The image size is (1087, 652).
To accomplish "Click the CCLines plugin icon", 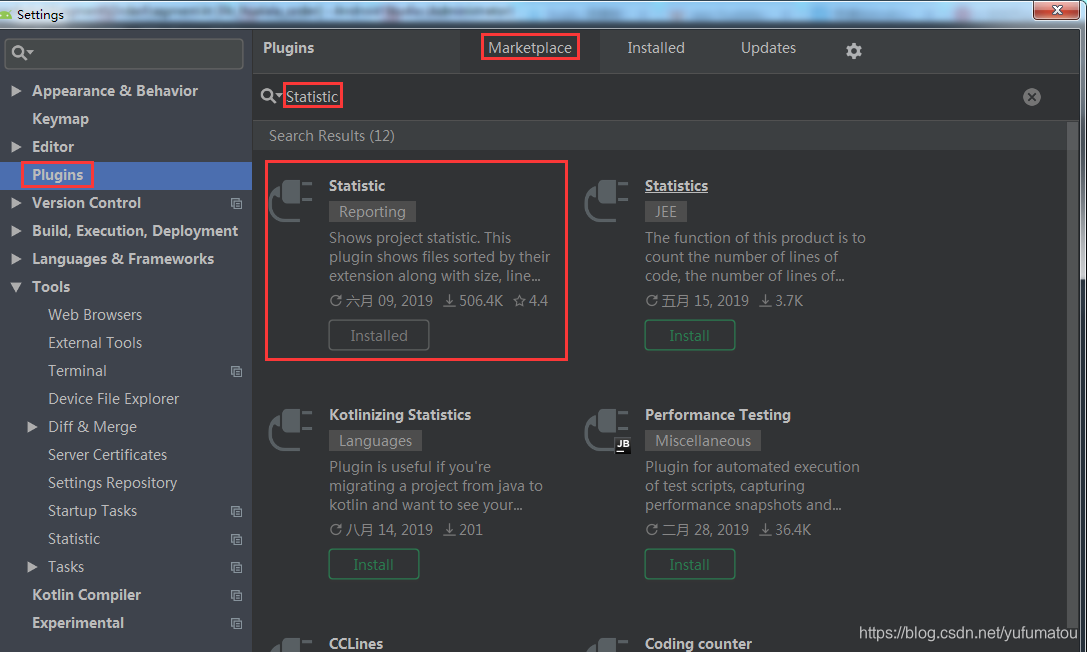I will (290, 645).
